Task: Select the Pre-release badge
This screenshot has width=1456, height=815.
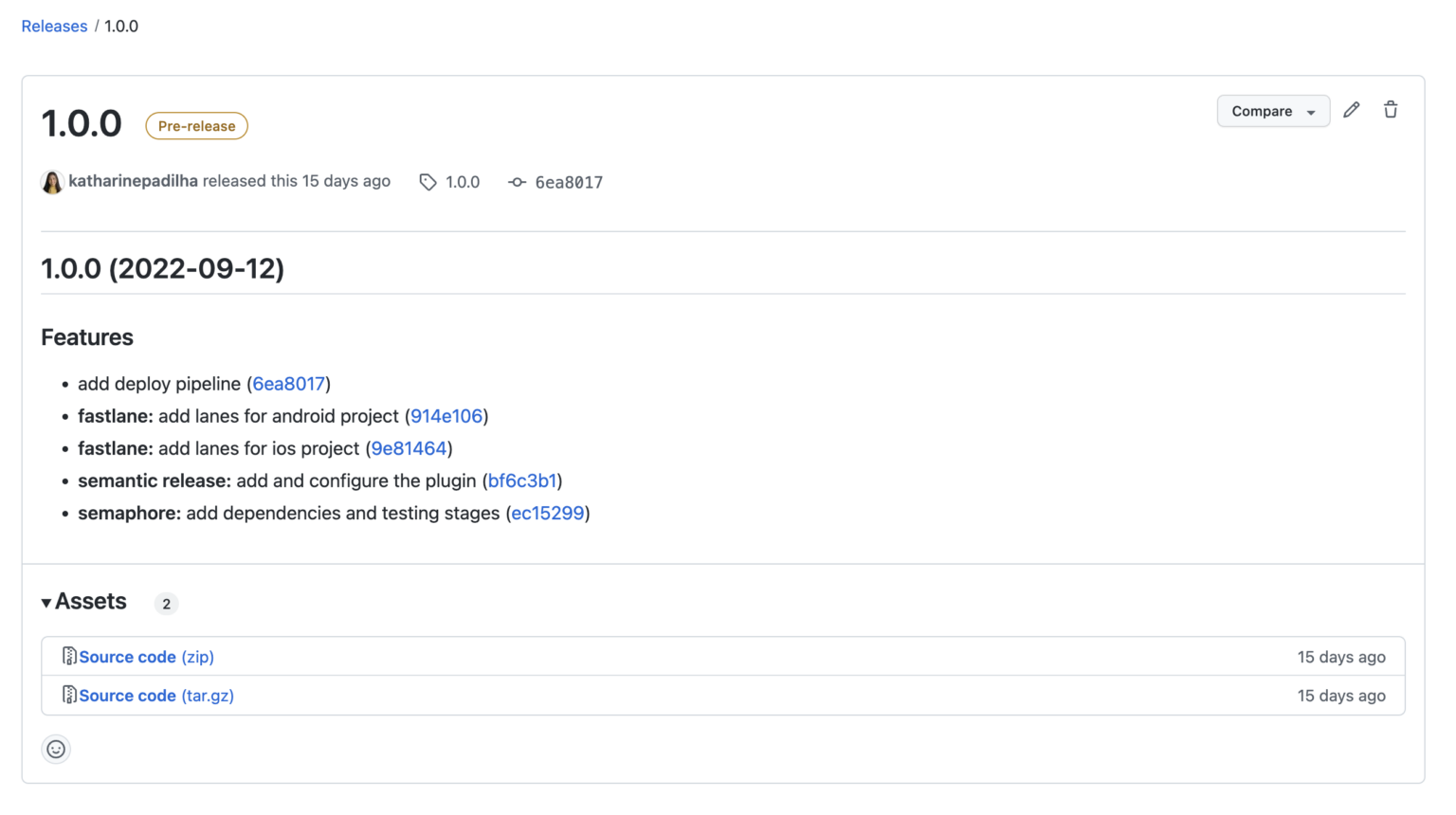Action: coord(196,125)
